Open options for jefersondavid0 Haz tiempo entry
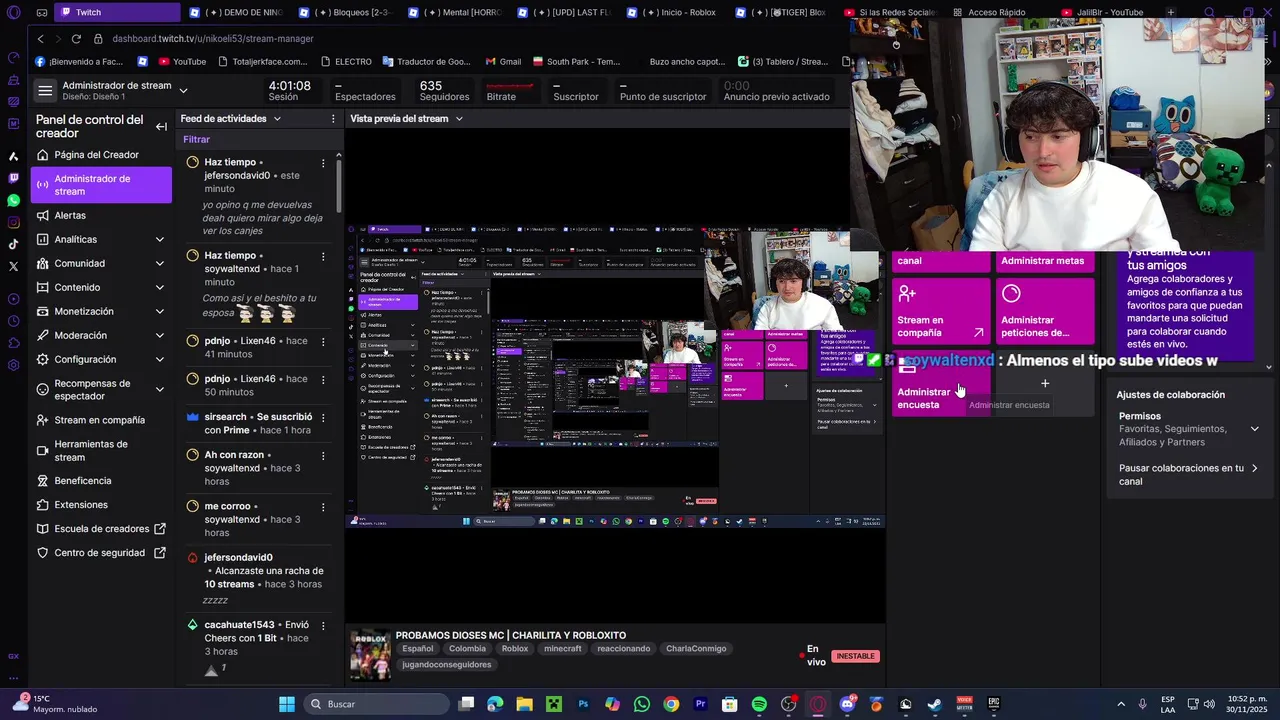This screenshot has height=720, width=1280. pos(322,162)
